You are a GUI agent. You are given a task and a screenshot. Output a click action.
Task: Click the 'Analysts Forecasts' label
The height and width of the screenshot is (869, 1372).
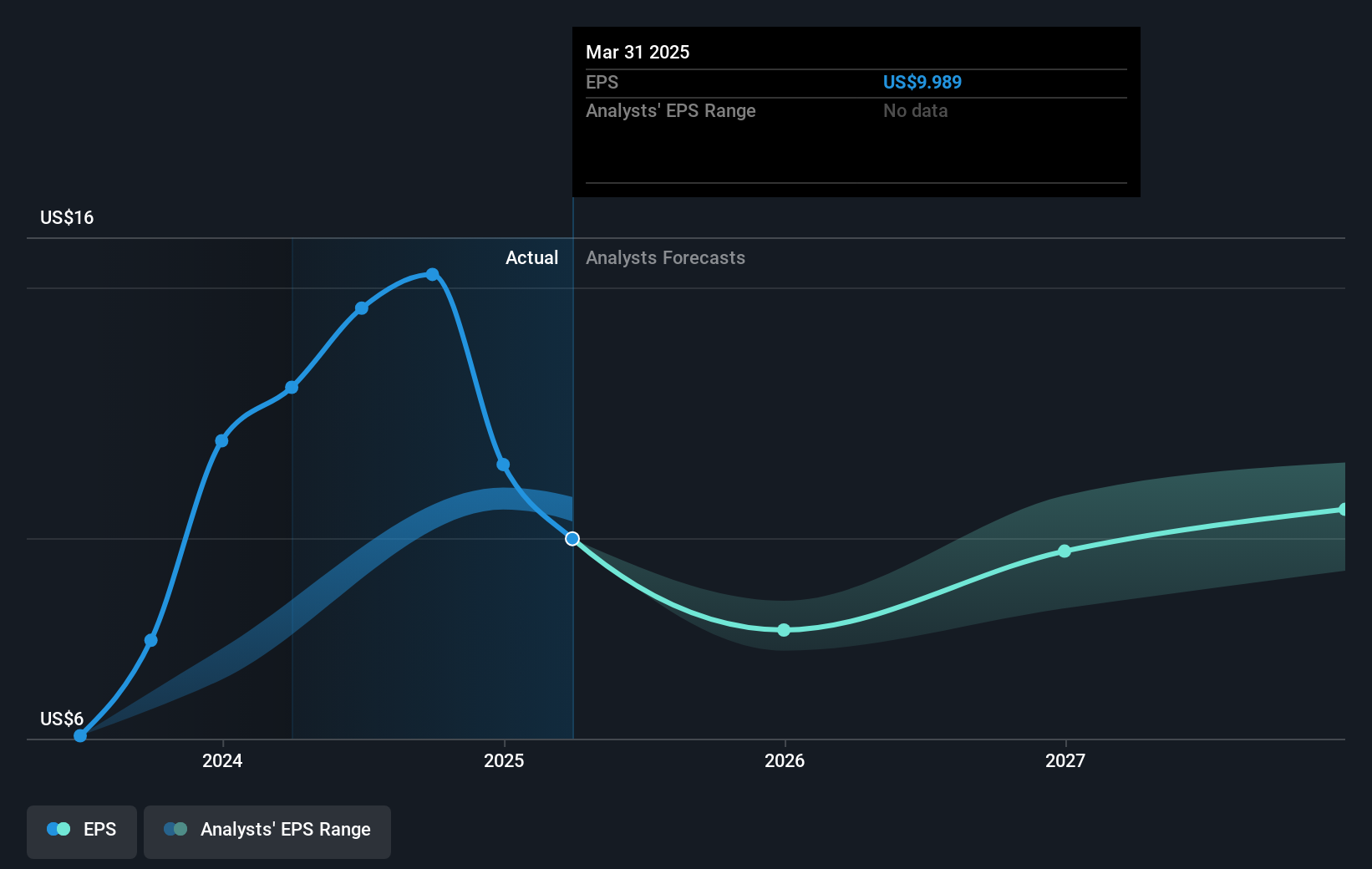click(x=665, y=257)
